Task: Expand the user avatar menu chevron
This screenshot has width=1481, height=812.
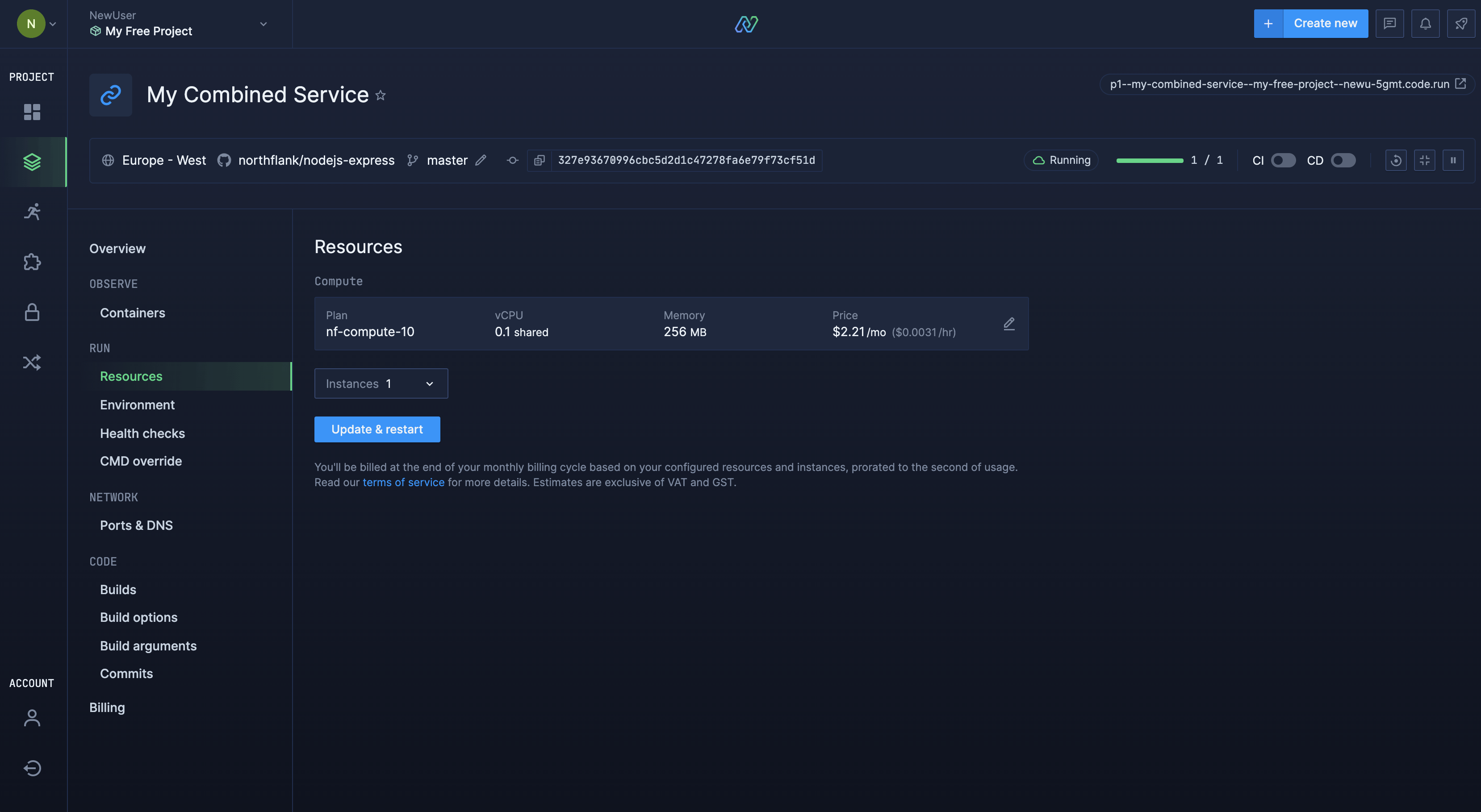Action: tap(53, 24)
